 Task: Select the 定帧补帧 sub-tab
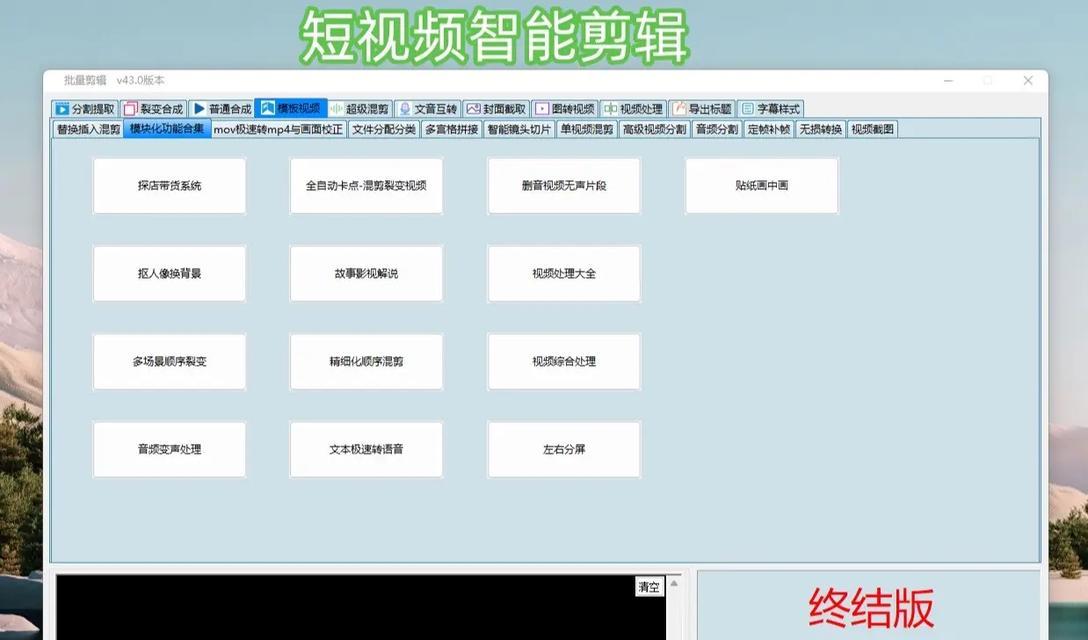(x=769, y=129)
